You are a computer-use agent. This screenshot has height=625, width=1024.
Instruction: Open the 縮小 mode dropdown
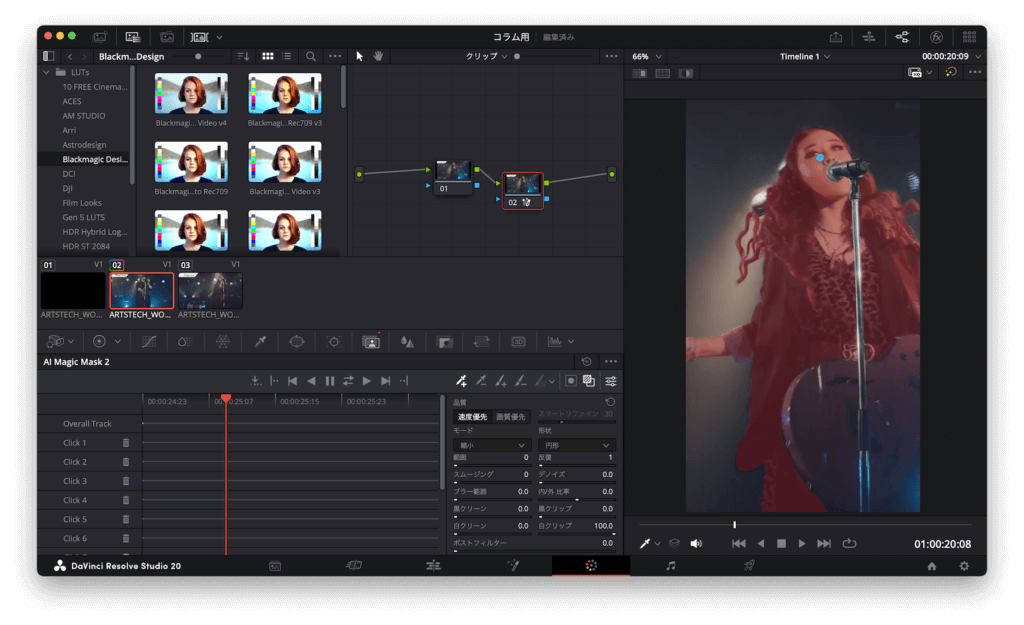coord(490,445)
